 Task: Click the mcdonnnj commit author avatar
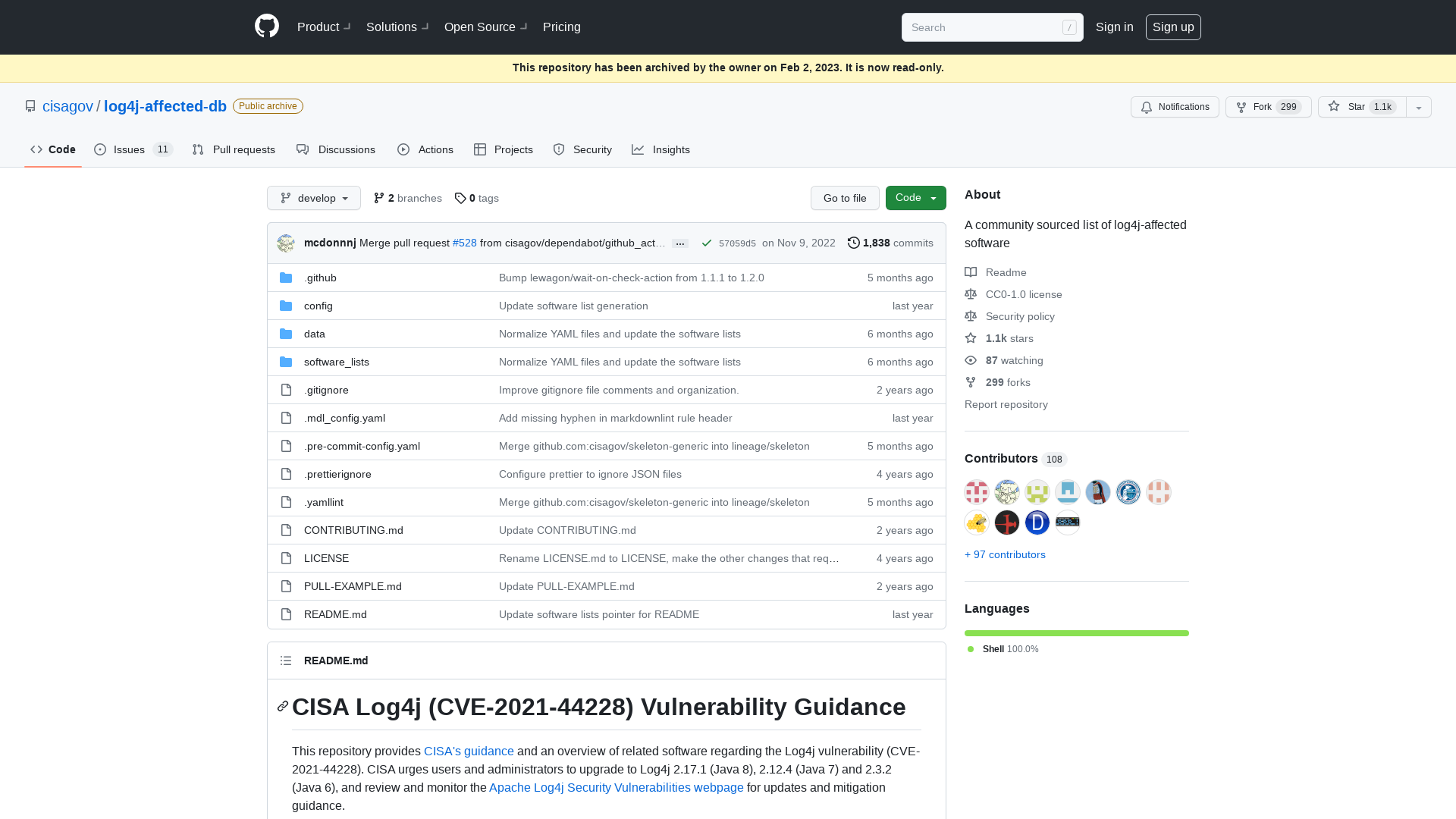[286, 243]
